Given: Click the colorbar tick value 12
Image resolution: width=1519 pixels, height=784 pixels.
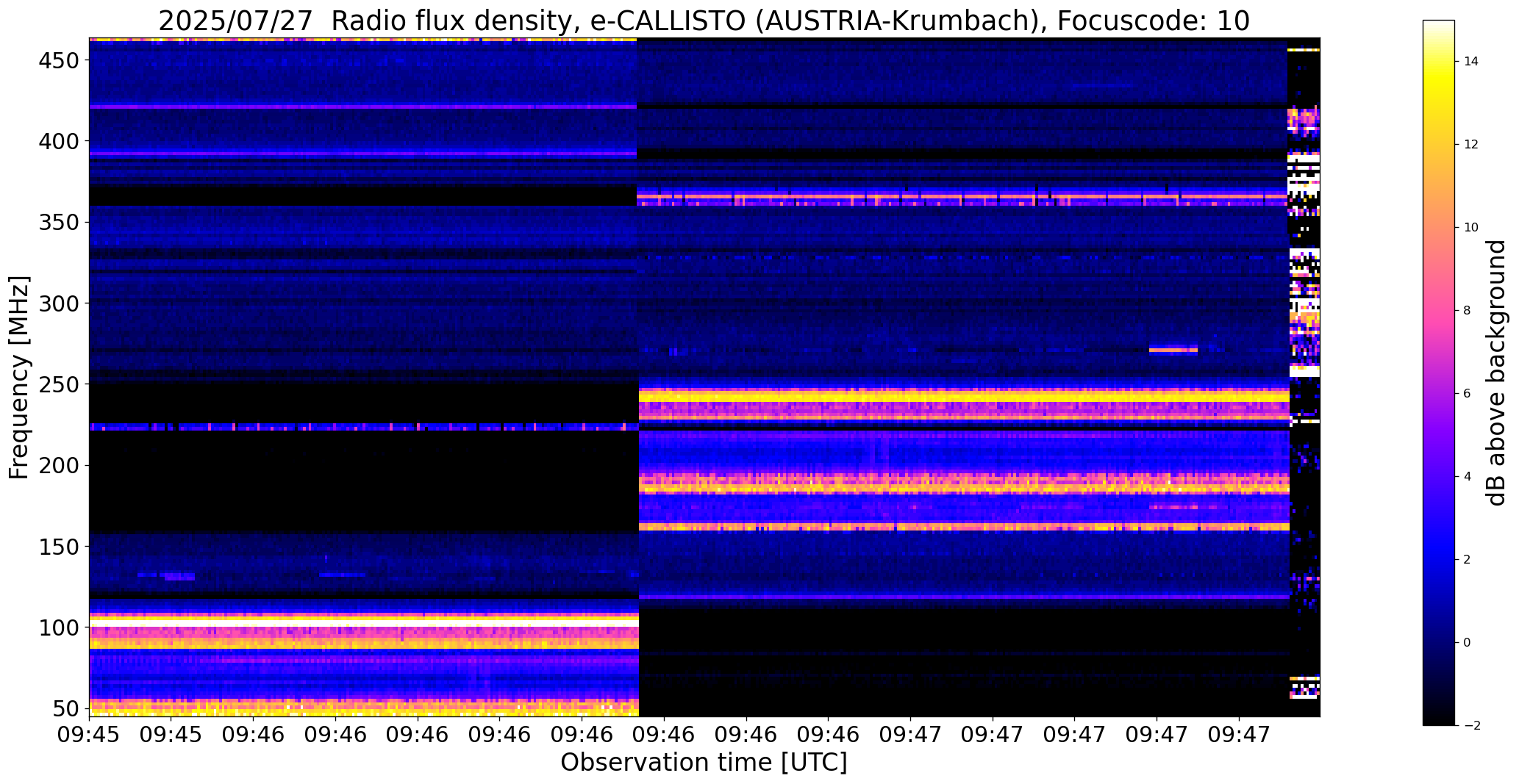Looking at the screenshot, I should tap(1471, 145).
